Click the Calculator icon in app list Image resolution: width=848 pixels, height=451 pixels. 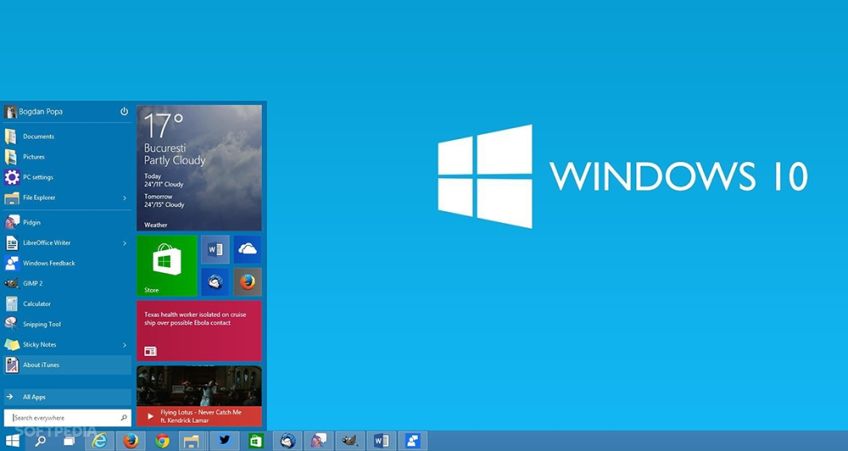[11, 304]
